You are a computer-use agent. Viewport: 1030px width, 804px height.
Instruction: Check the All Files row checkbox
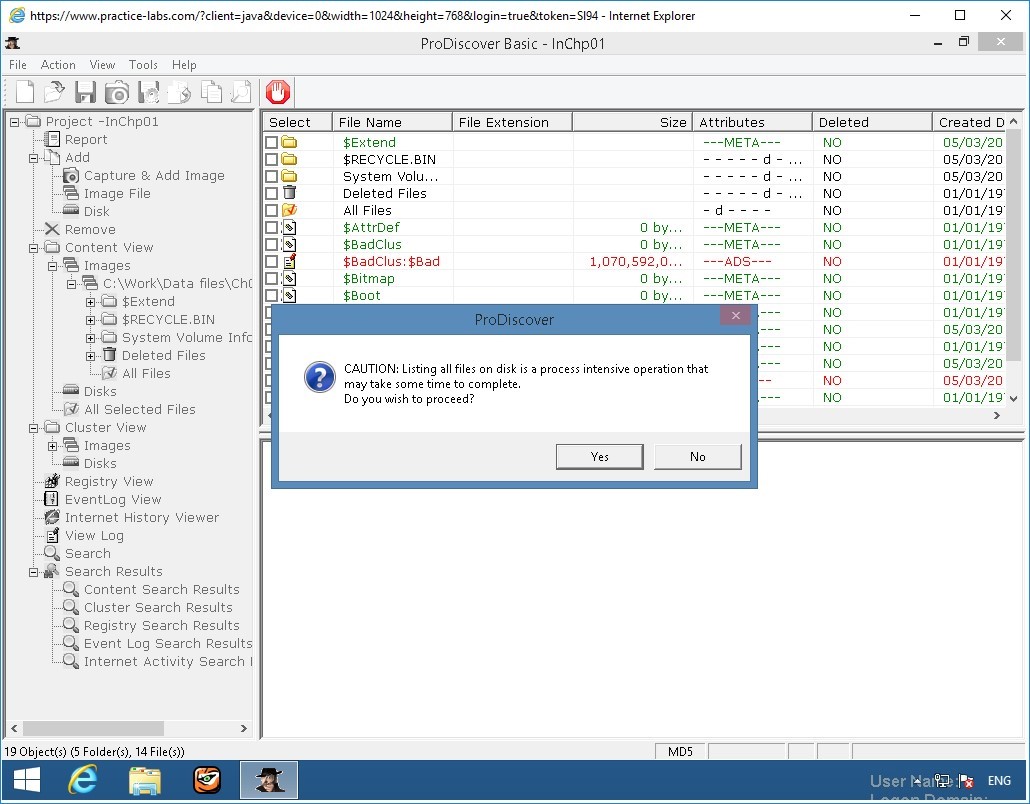pyautogui.click(x=271, y=210)
